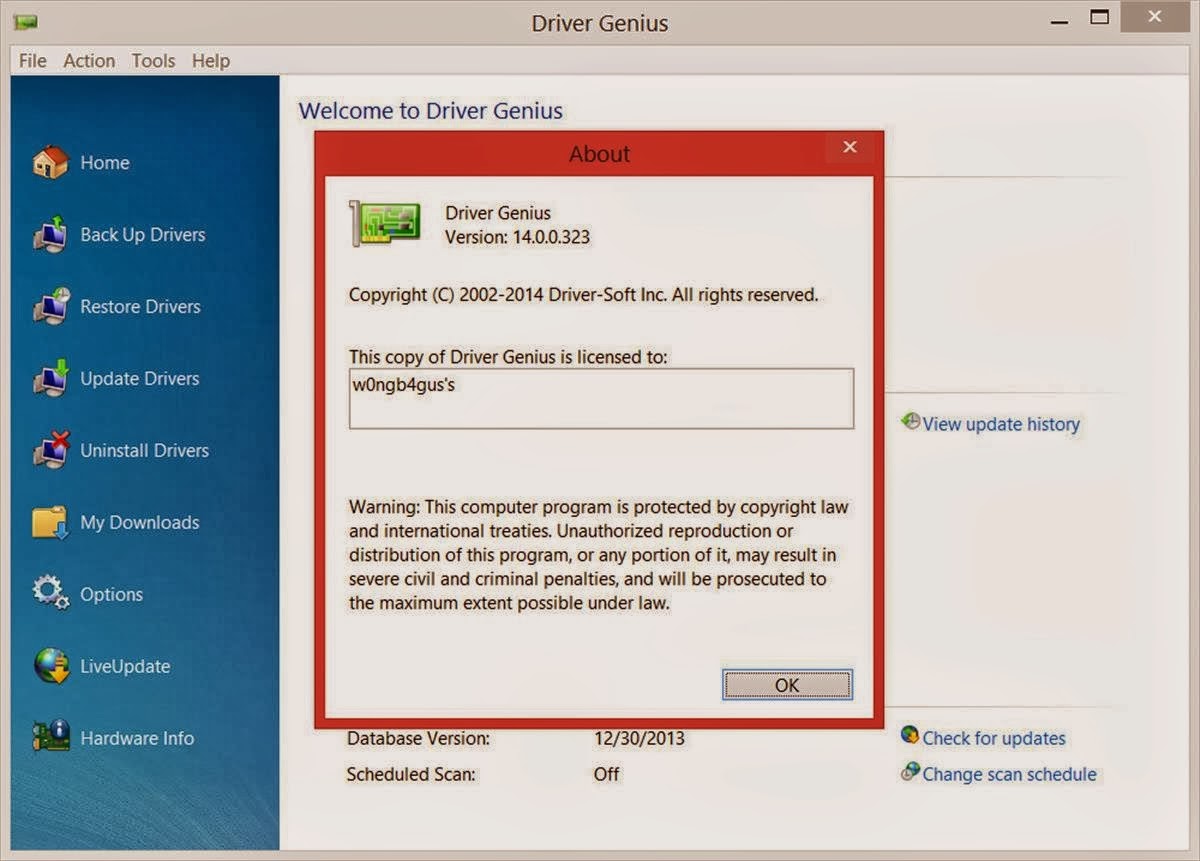Open the Check for updates link
Screen dimensions: 1200x861
tap(994, 738)
